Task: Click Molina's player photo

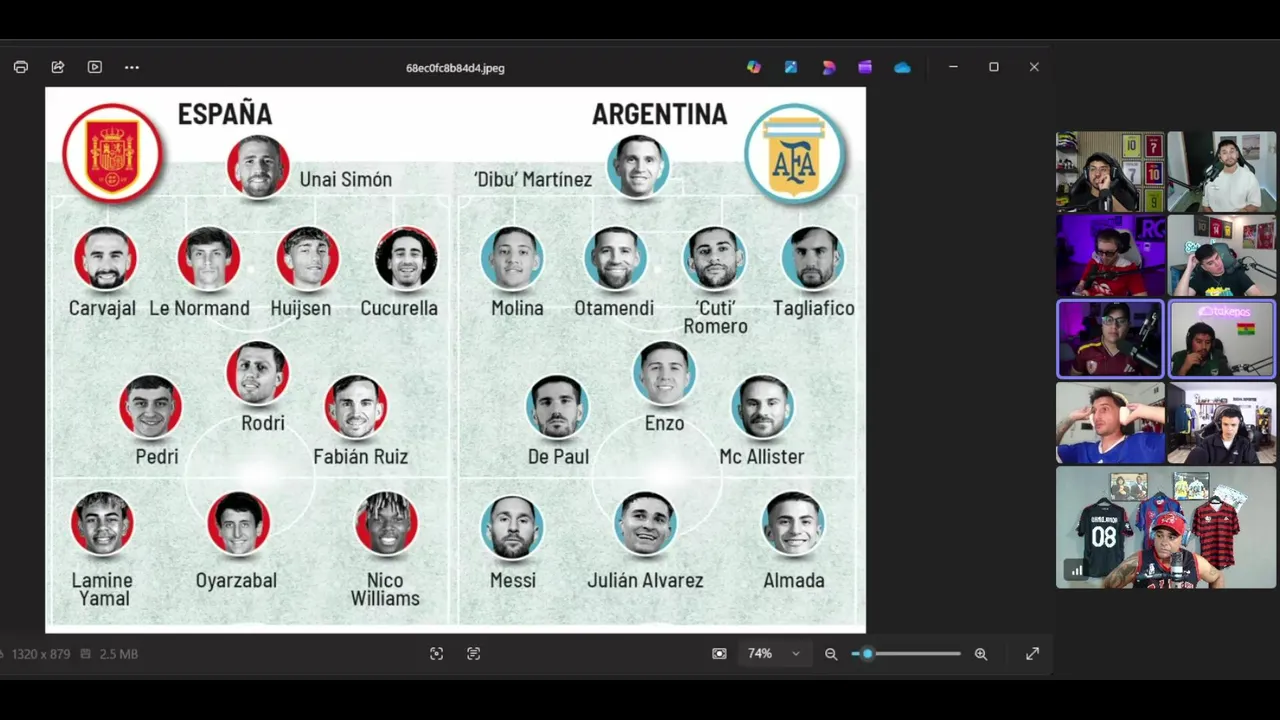Action: pos(512,258)
